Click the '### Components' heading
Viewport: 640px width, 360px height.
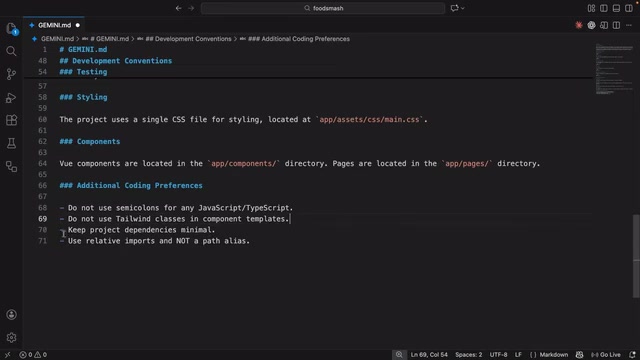pyautogui.click(x=90, y=142)
